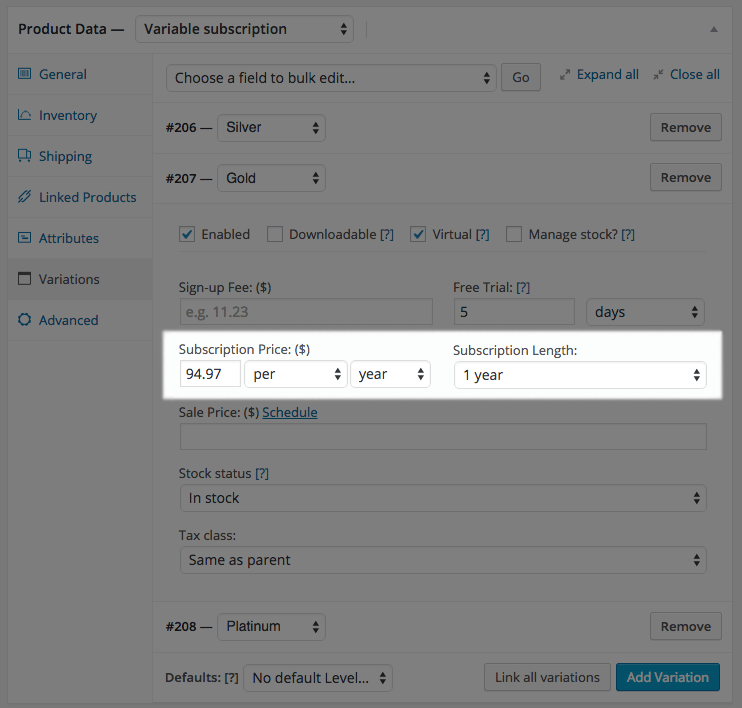Open the sale price Schedule link
Viewport: 742px width, 708px height.
[290, 412]
